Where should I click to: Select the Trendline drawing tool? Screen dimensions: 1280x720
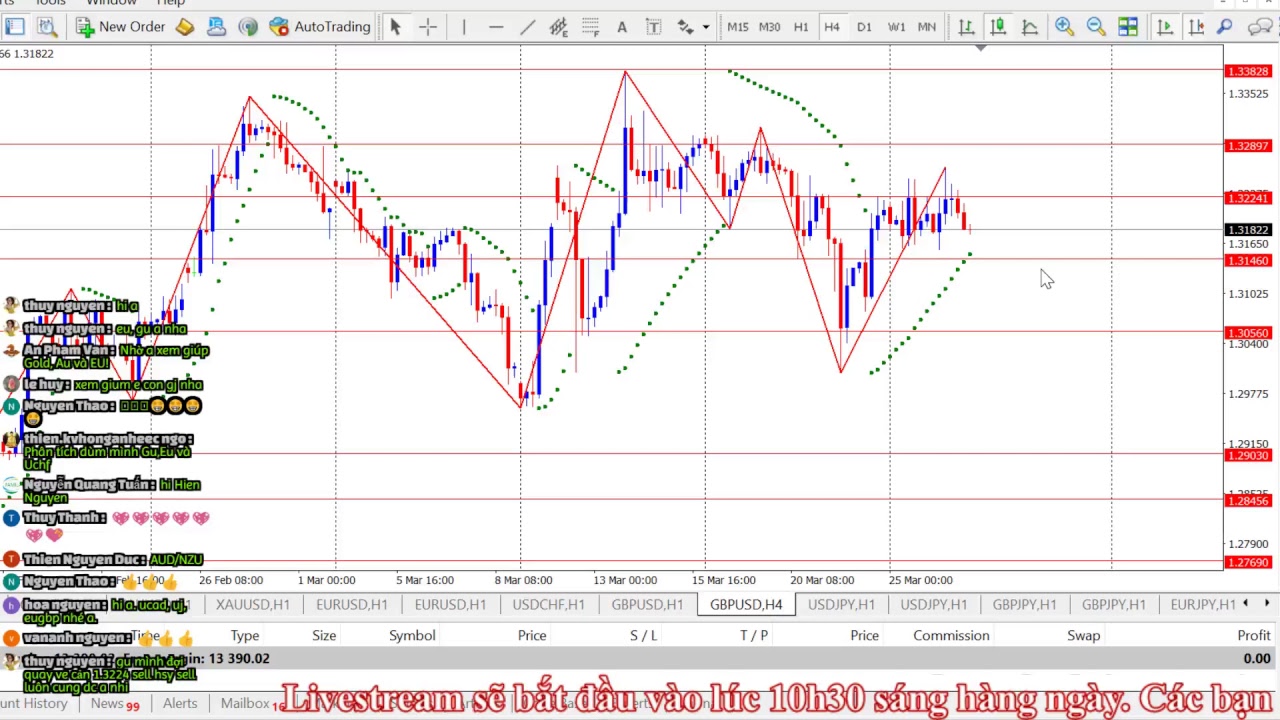point(527,27)
